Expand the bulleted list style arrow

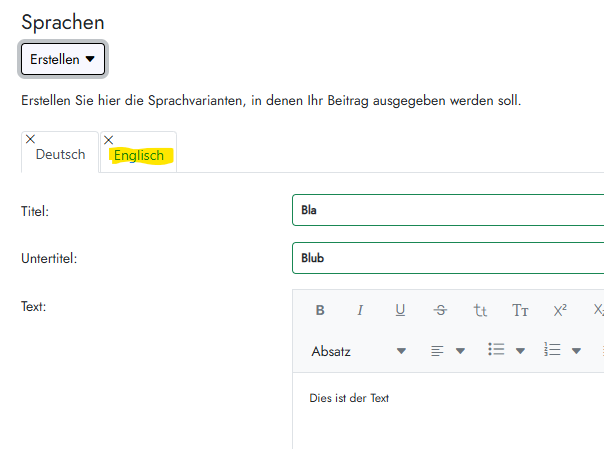tap(521, 351)
